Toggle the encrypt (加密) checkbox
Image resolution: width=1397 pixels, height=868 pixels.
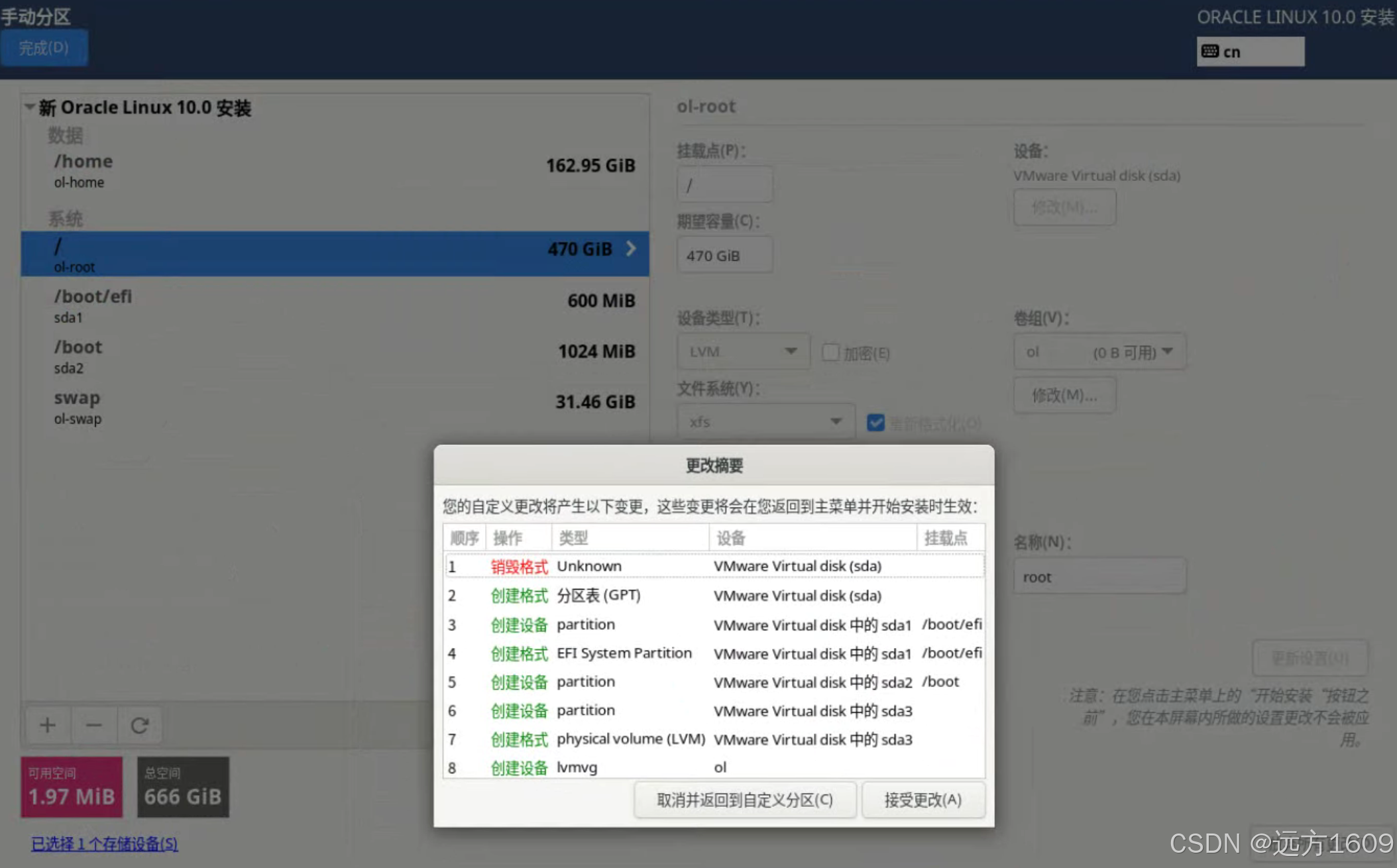click(830, 352)
